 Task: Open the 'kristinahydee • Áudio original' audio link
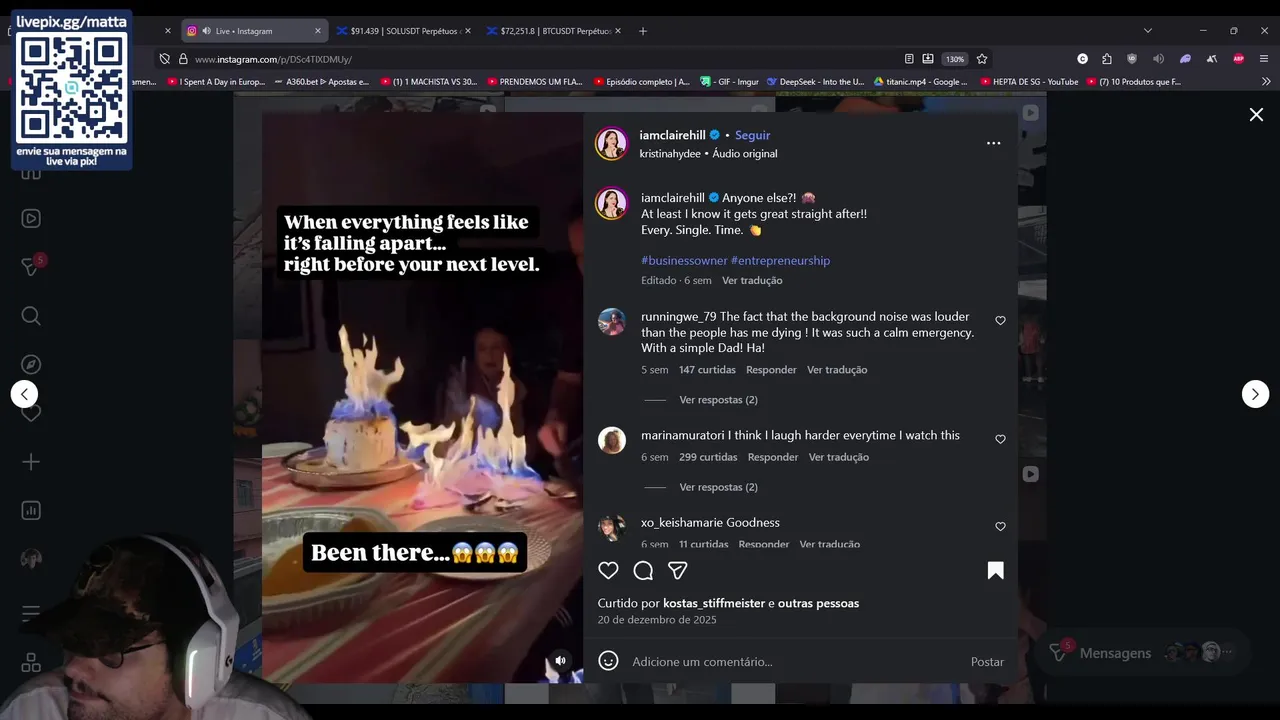708,154
